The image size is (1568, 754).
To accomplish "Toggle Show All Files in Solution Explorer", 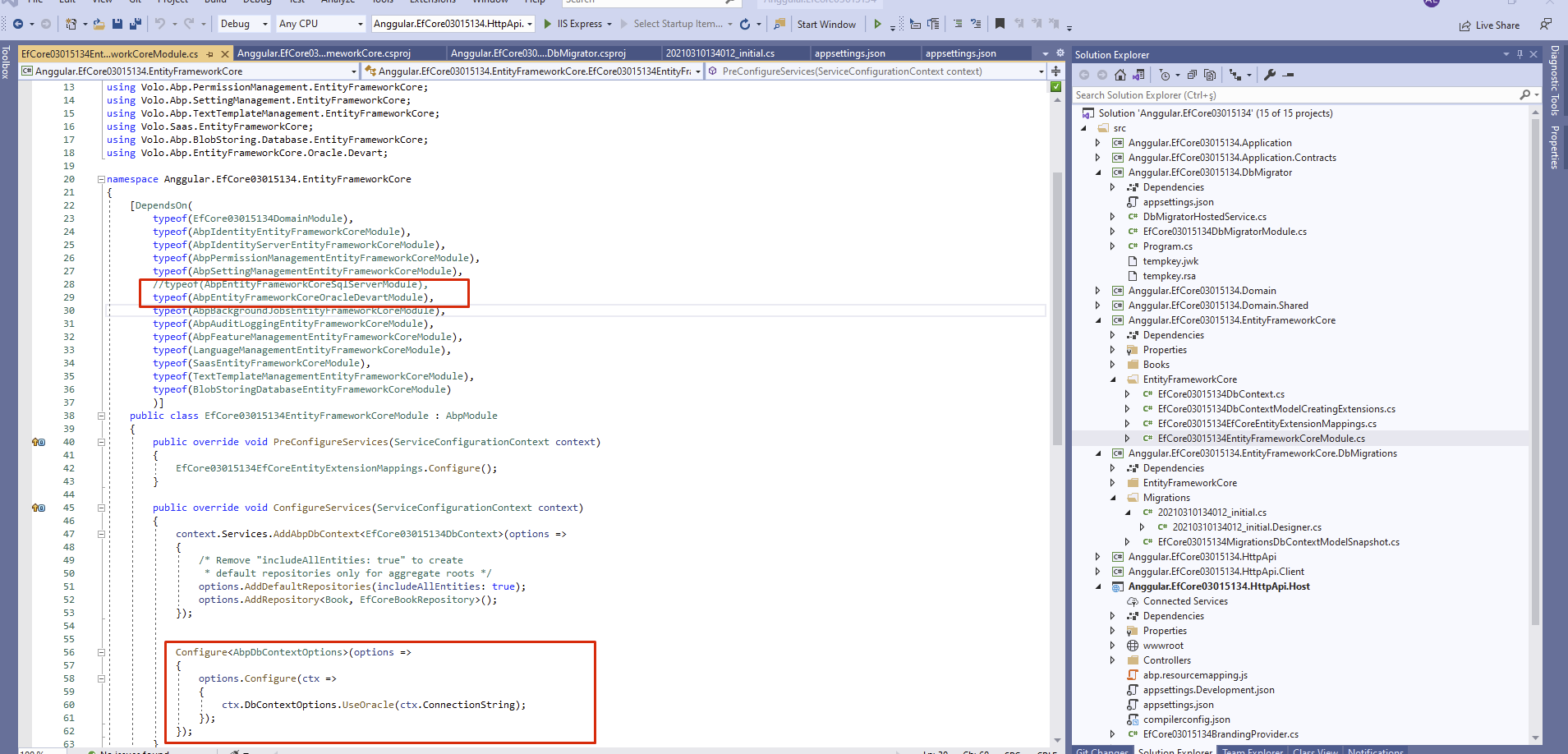I will (1210, 75).
